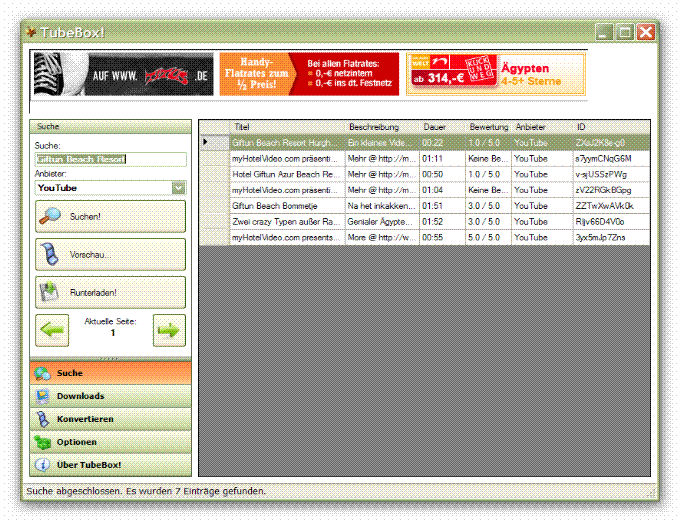Click the Vorschau film preview icon
The height and width of the screenshot is (520, 680).
point(49,254)
